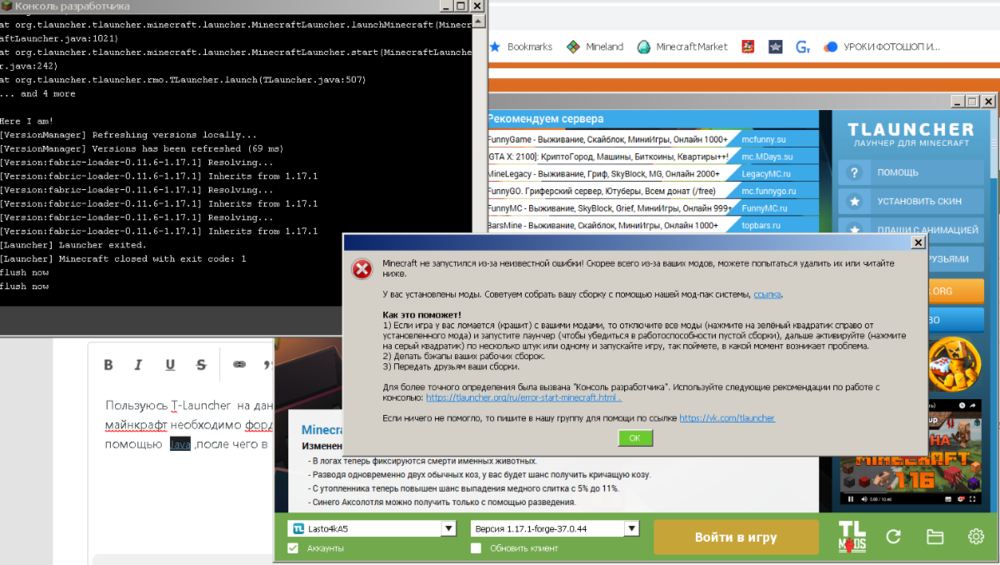Image resolution: width=1000 pixels, height=565 pixels.
Task: Click the orange .ORG button in sidebar
Action: 955,291
